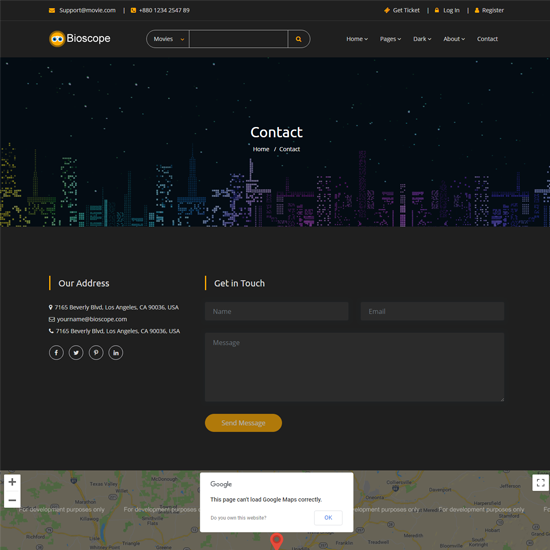Click the Facebook social icon
This screenshot has height=550, width=550.
[x=56, y=353]
